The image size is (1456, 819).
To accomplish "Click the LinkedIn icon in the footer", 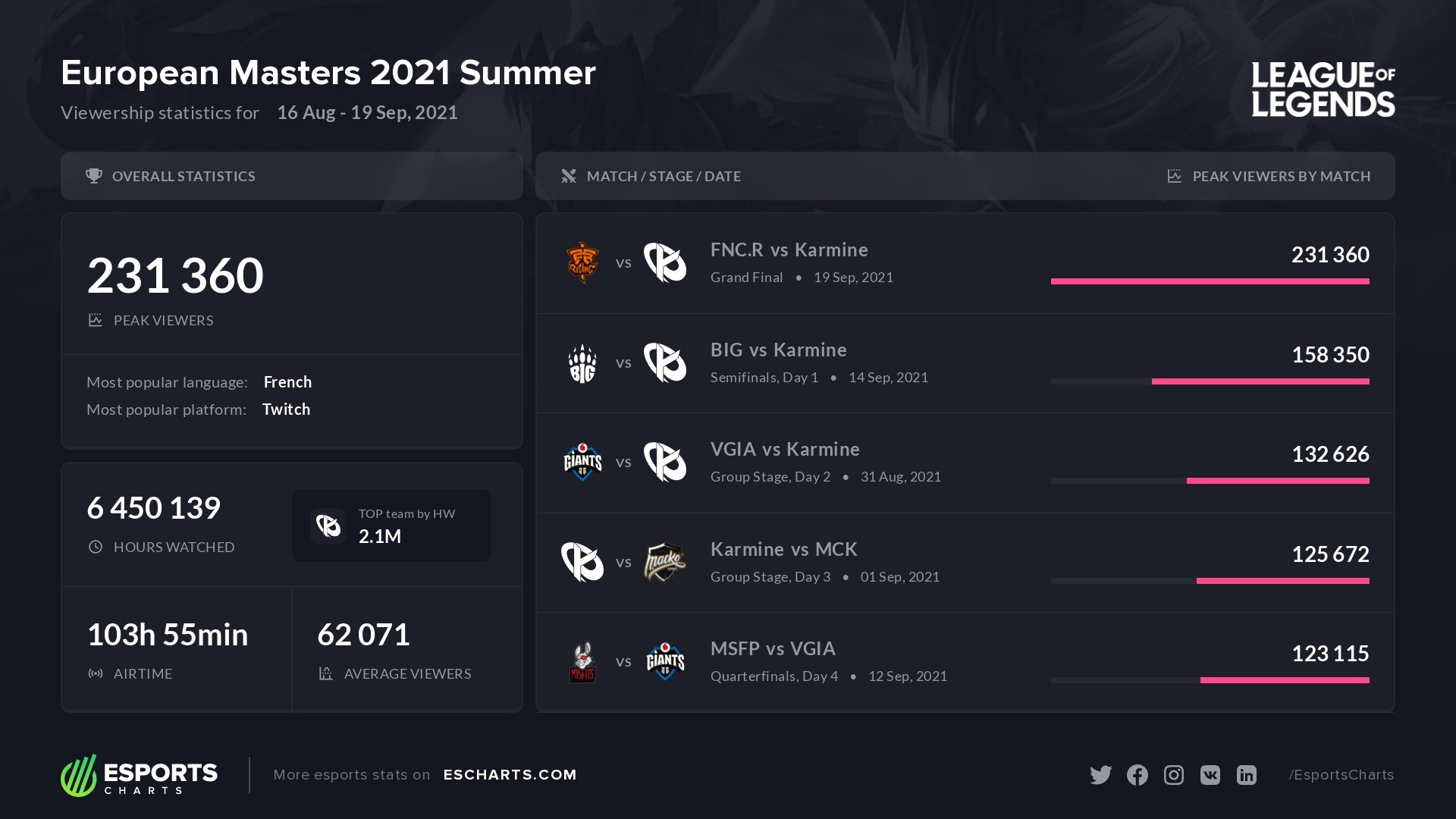I will point(1246,774).
